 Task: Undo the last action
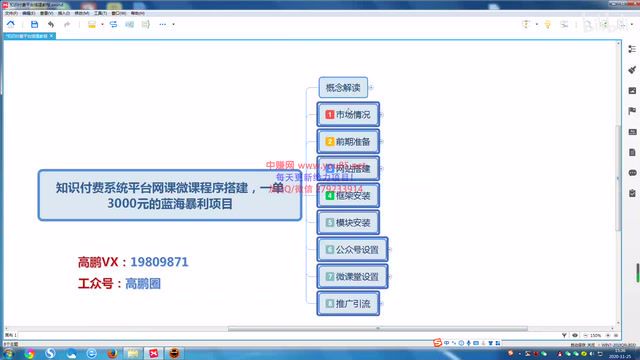point(51,24)
